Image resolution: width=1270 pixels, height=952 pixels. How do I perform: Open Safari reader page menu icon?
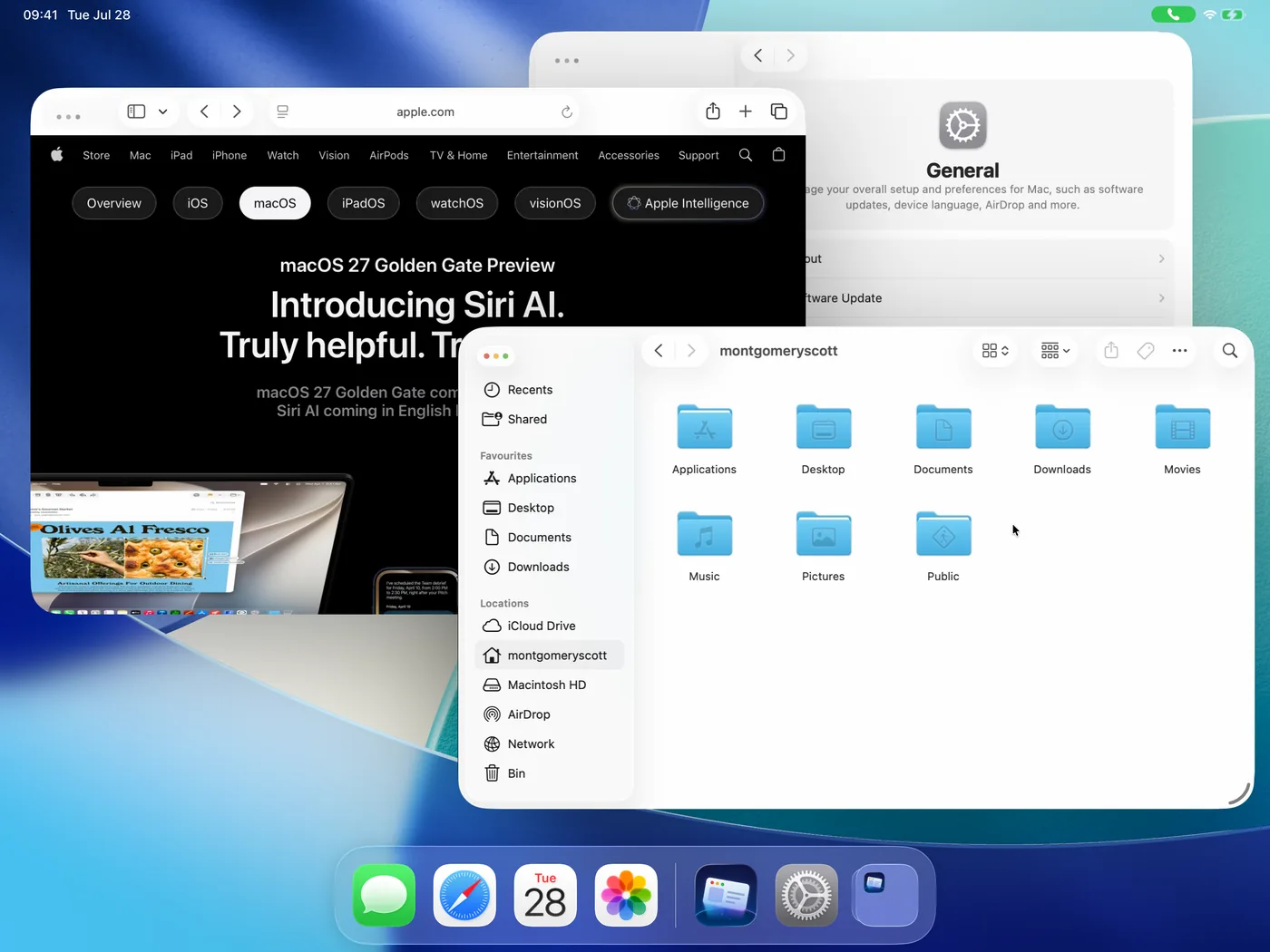tap(283, 112)
